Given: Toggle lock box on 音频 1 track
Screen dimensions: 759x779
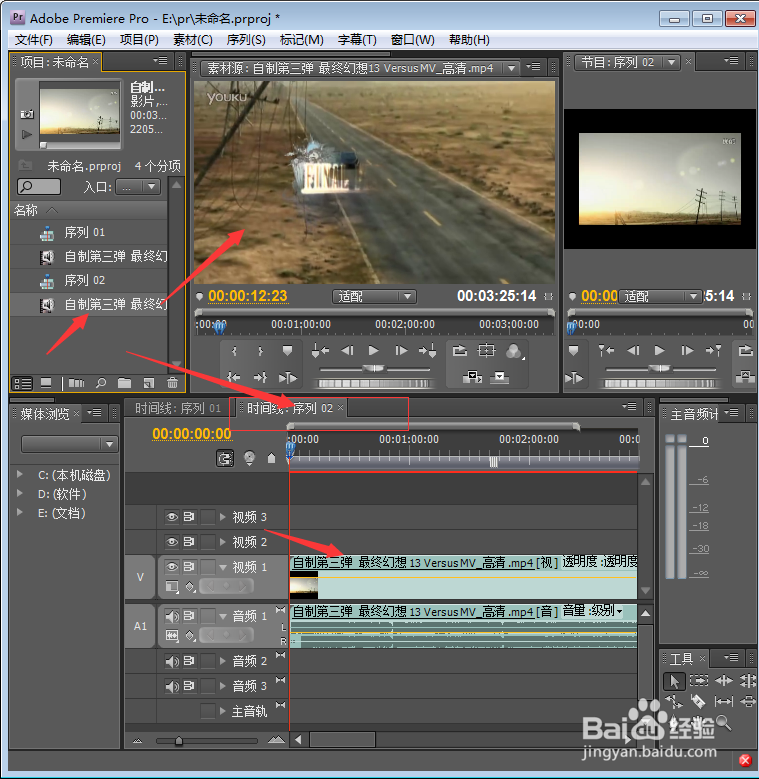Looking at the screenshot, I should click(208, 617).
